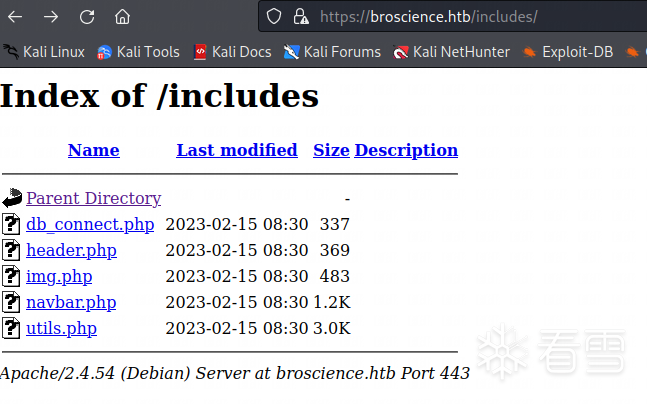
Task: Sort the listing by Name
Action: (93, 150)
